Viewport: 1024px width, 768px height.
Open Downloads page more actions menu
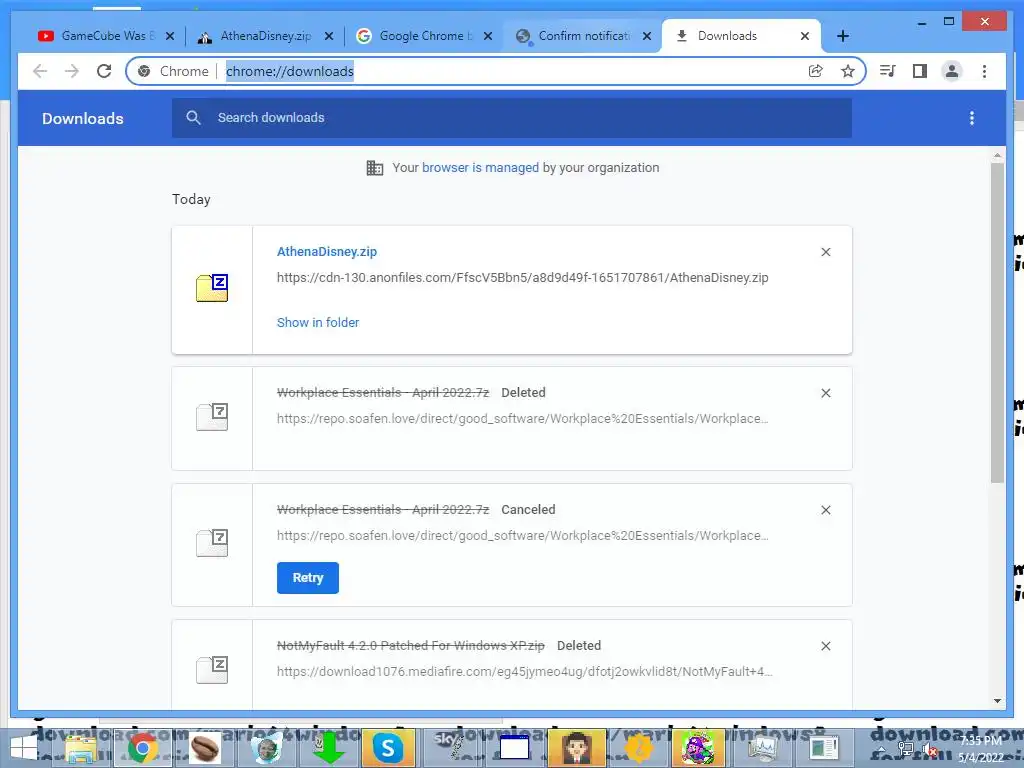972,118
